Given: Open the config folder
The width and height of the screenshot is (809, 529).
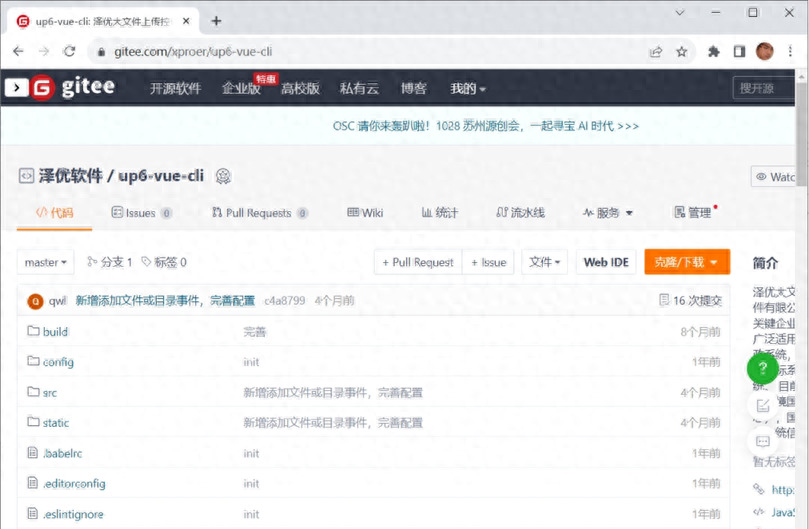Looking at the screenshot, I should tap(58, 362).
